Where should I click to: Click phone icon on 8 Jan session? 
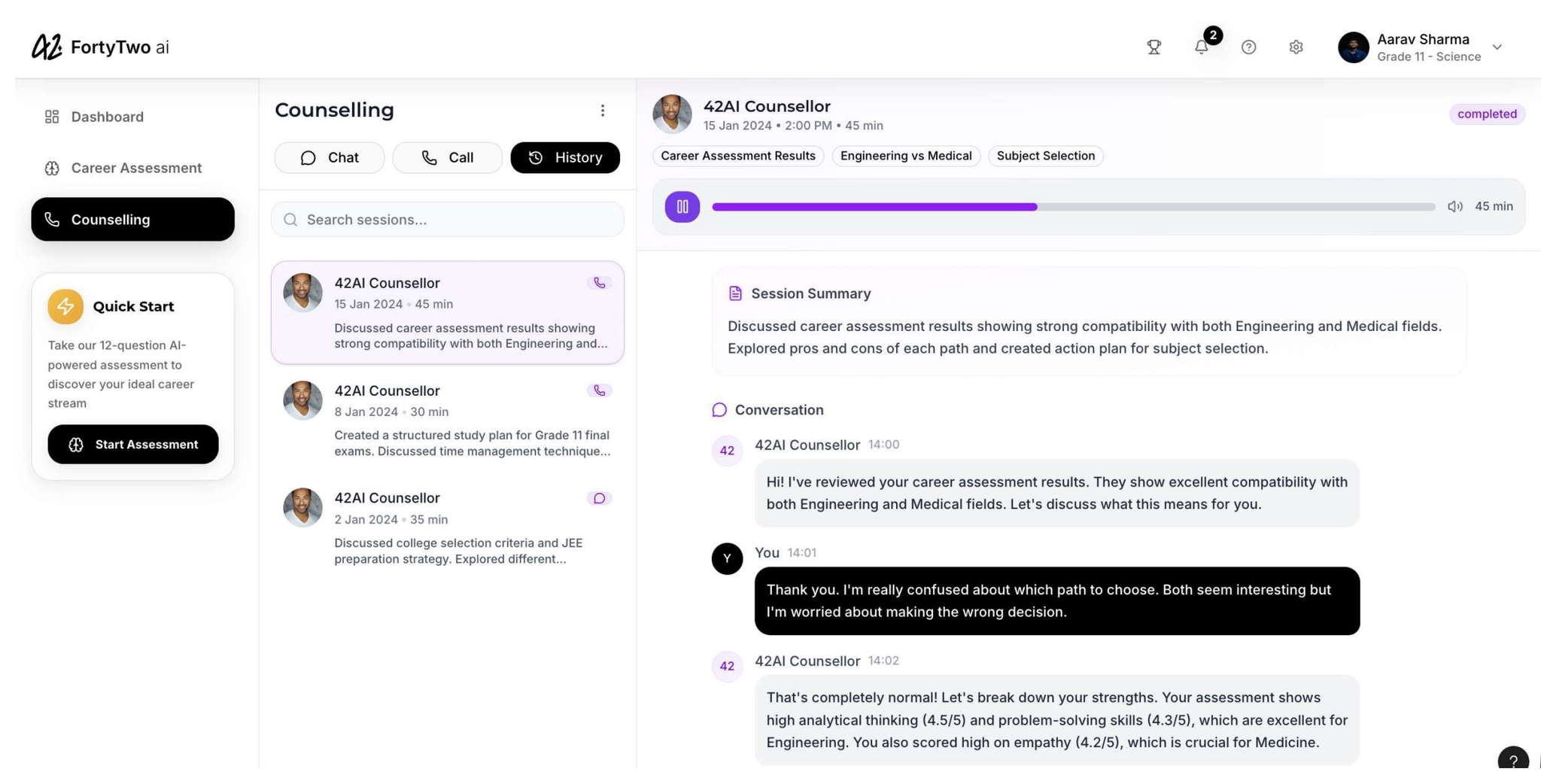(x=599, y=390)
